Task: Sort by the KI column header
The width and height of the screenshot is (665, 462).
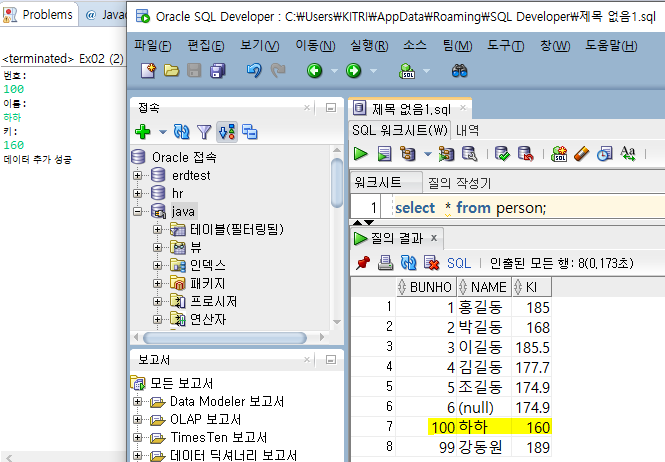Action: point(532,287)
